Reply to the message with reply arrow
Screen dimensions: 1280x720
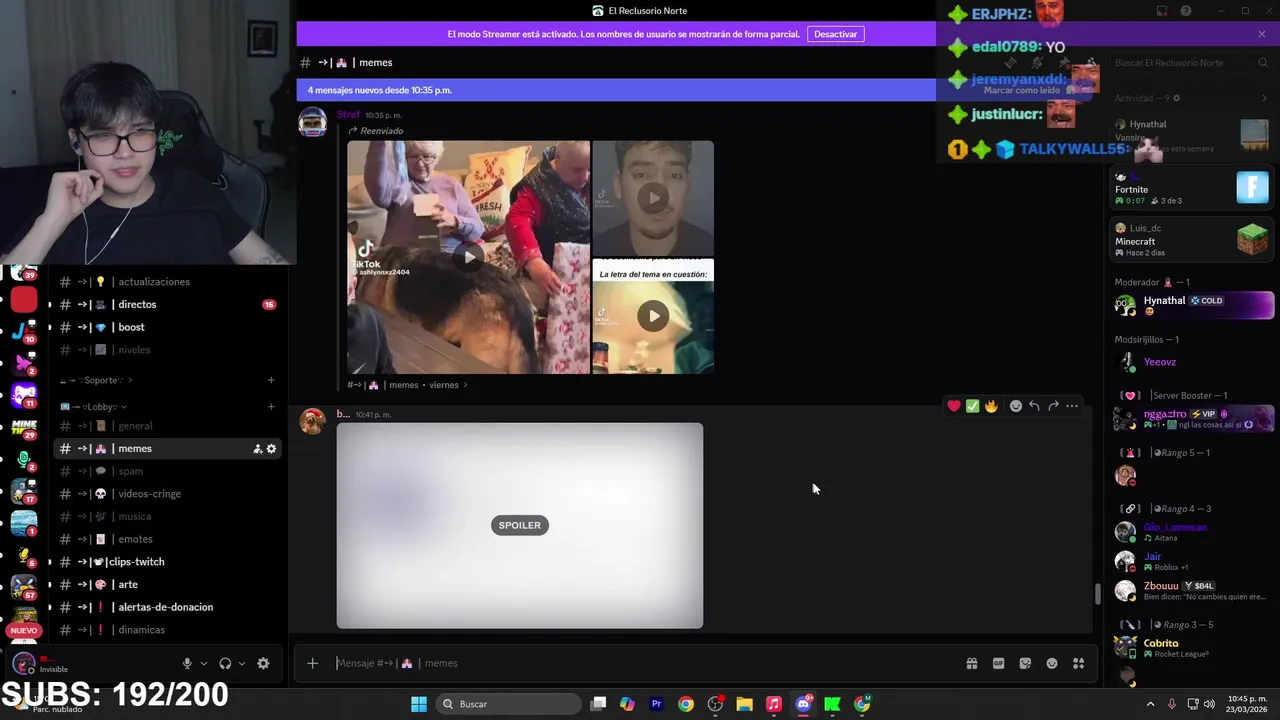pyautogui.click(x=1034, y=406)
